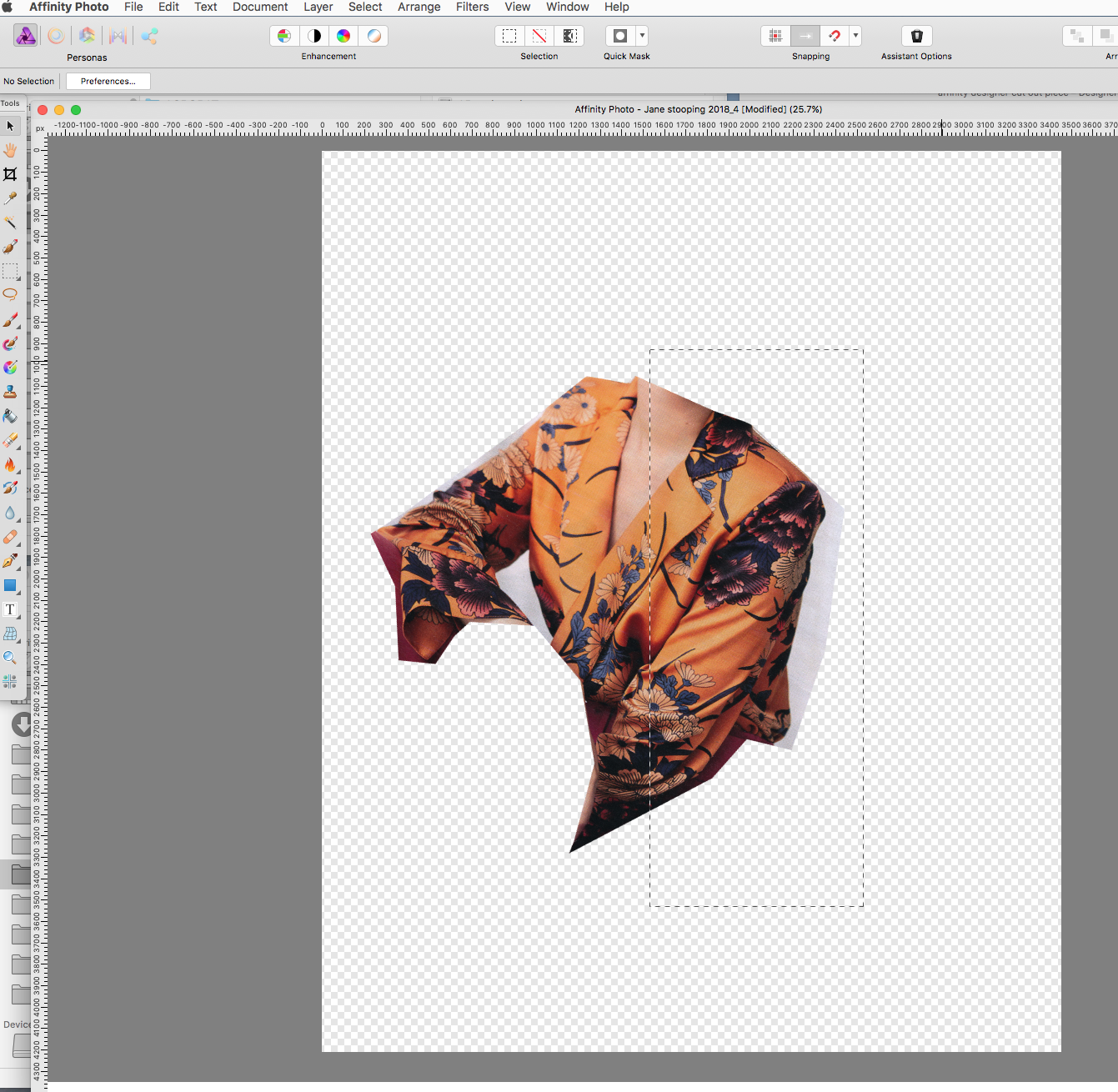
Task: Click the Preferences... button
Action: (108, 81)
